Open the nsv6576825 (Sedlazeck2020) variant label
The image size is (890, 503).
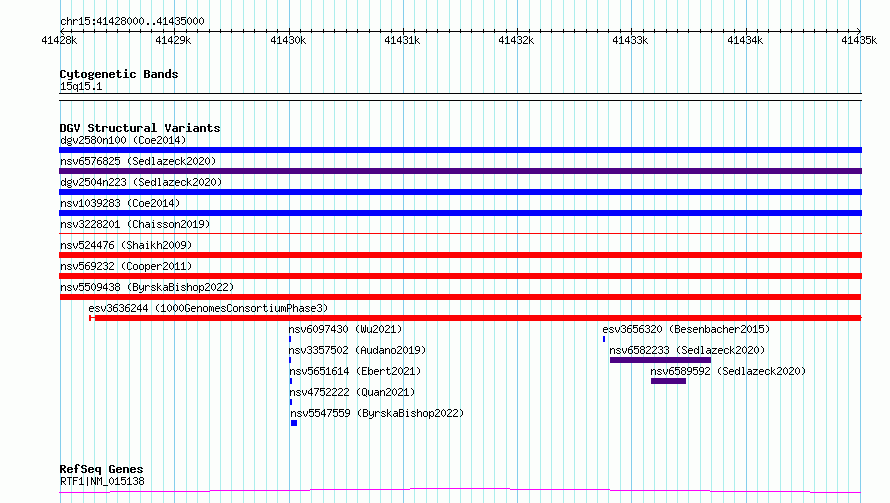[138, 161]
